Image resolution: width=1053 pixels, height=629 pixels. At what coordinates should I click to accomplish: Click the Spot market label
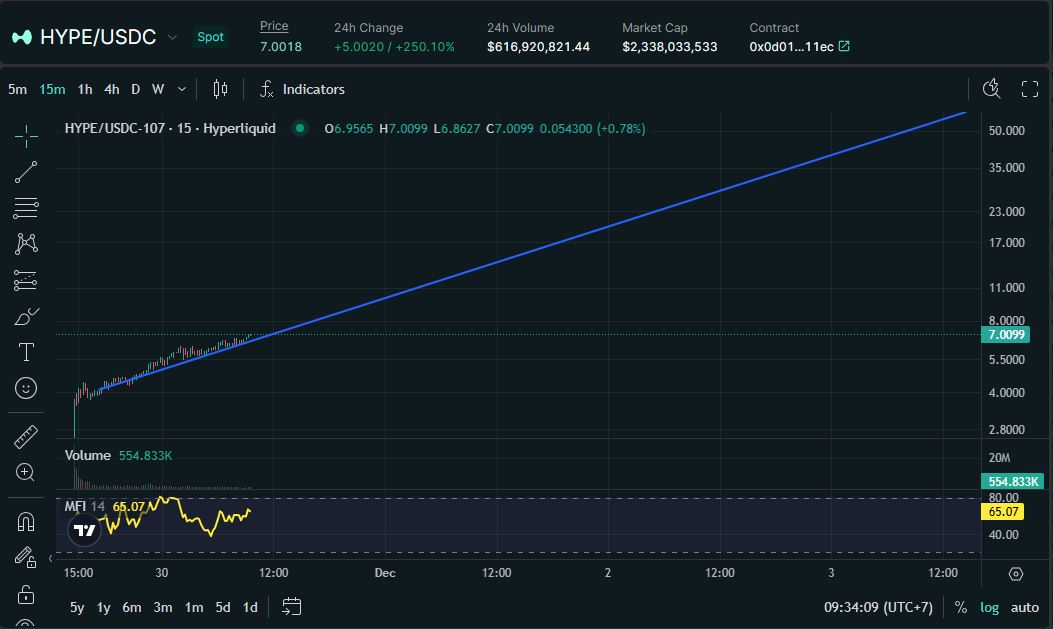(210, 37)
